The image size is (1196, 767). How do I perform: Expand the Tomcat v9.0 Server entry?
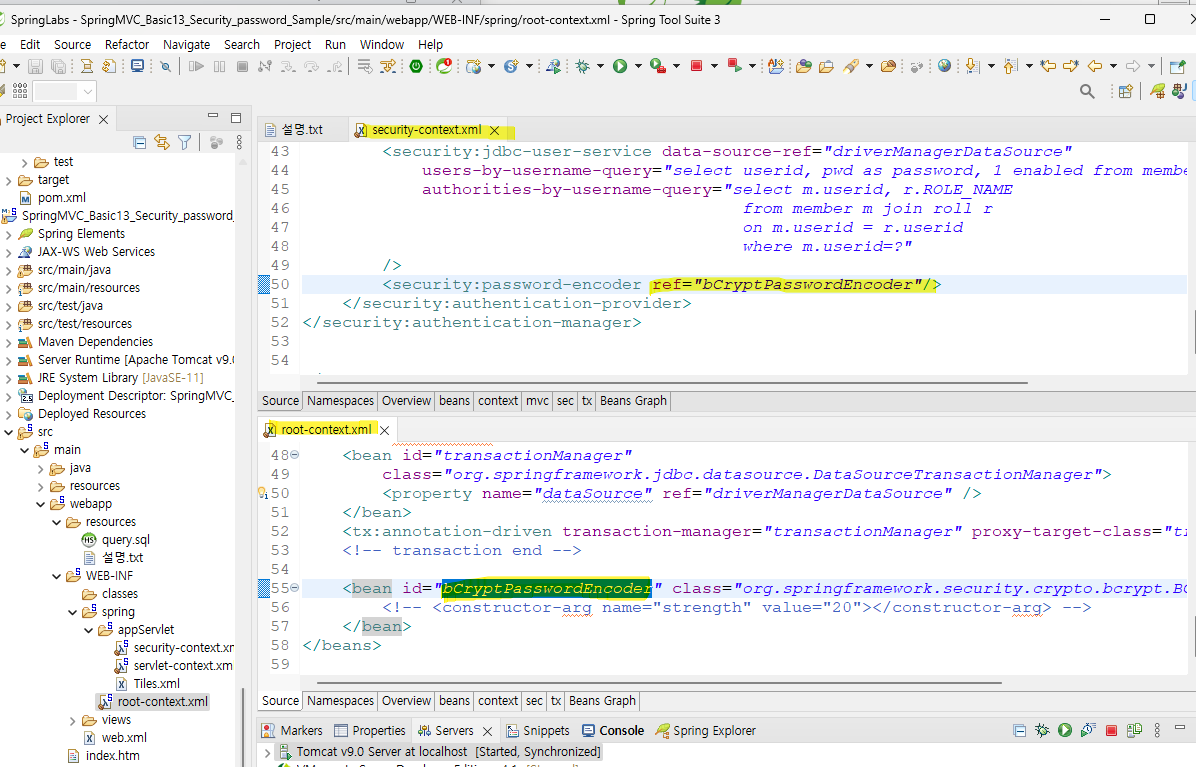(x=267, y=753)
